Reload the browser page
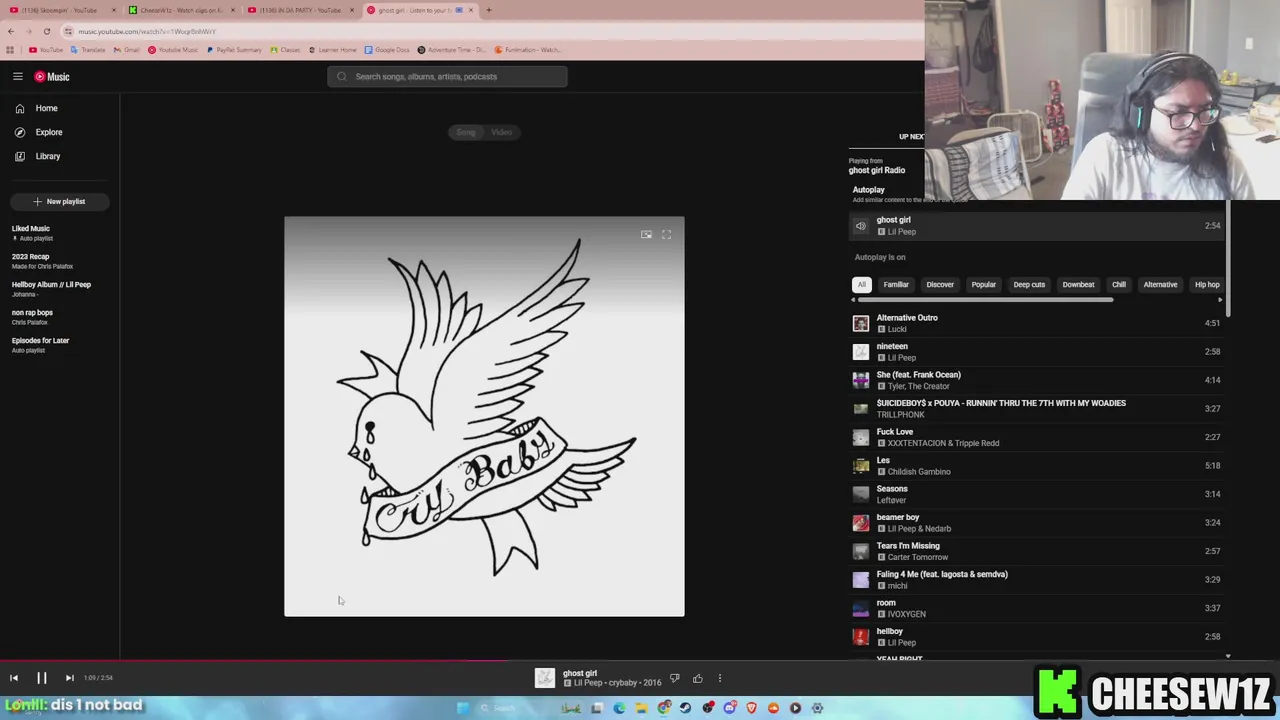Screen dimensions: 1280x720 46,31
